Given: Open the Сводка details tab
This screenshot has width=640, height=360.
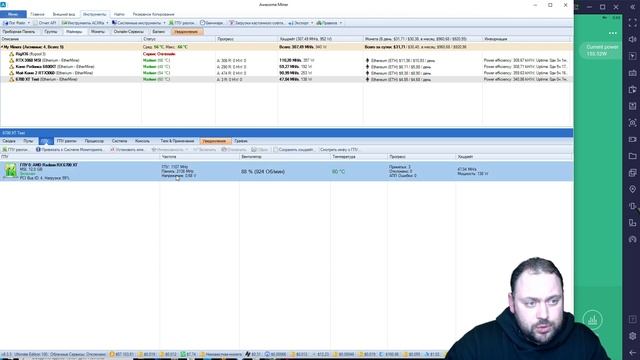Looking at the screenshot, I should click(x=9, y=141).
